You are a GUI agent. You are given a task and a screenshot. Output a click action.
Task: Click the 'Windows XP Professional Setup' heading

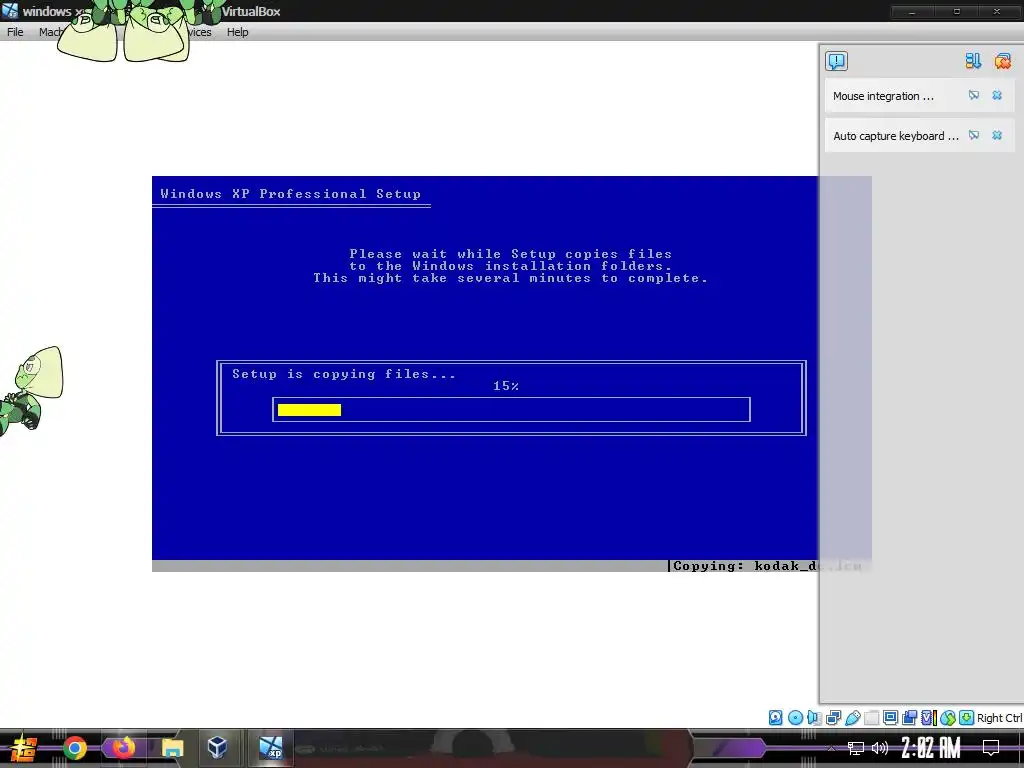[x=291, y=194]
